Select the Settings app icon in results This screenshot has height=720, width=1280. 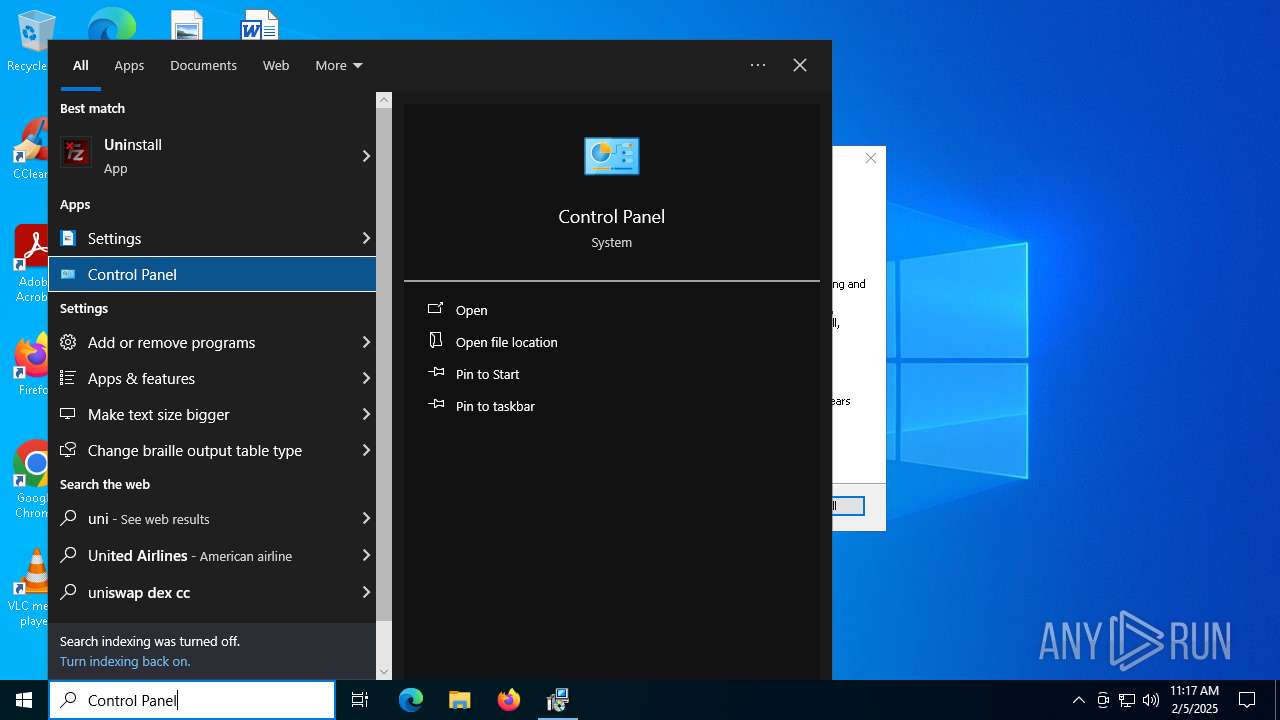(68, 238)
